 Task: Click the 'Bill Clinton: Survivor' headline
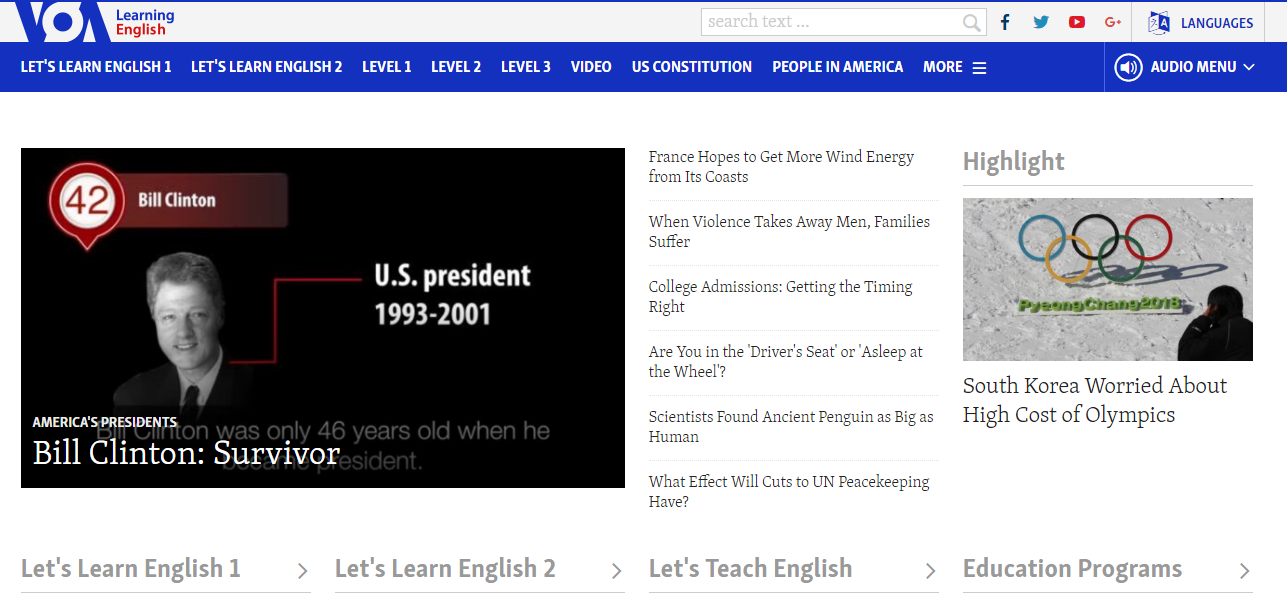pyautogui.click(x=187, y=453)
